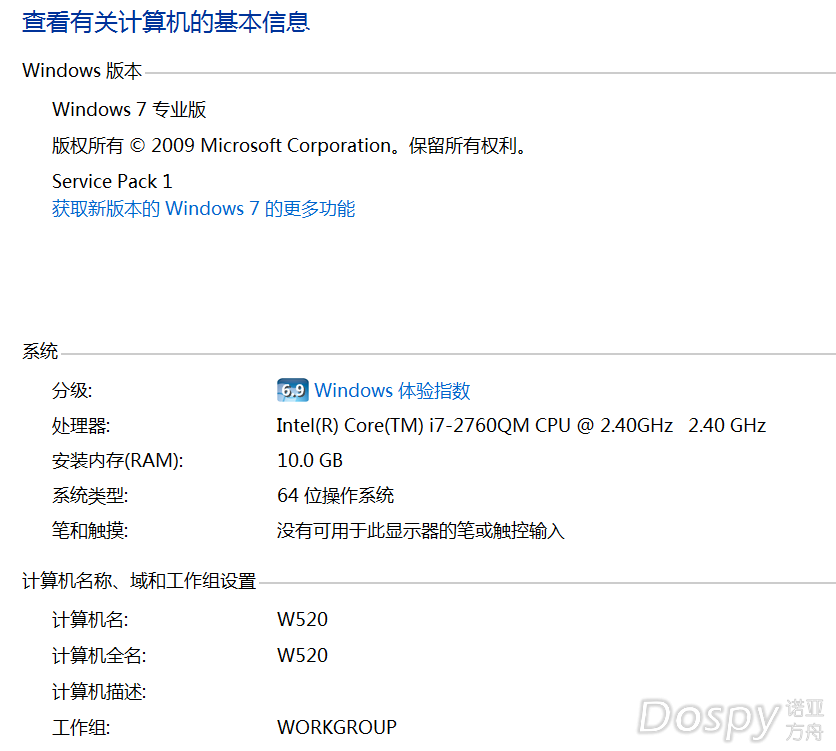Screen dimensions: 836x751
Task: Select the Windows 7 专业版 edition text
Action: (x=129, y=110)
